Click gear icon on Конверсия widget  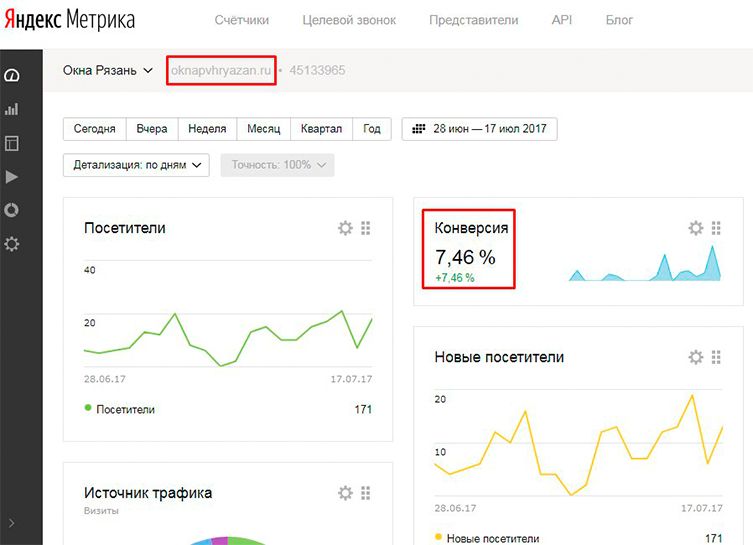point(696,228)
